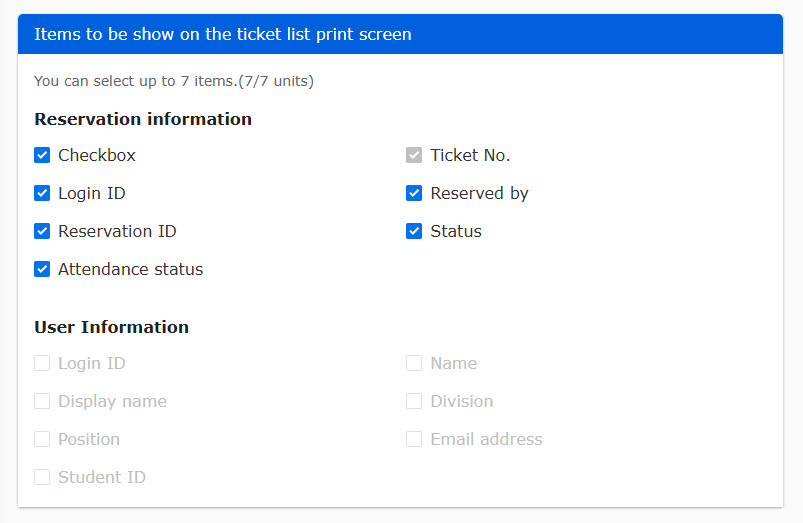This screenshot has height=523, width=803.
Task: Click the blue ticket list print header
Action: 400,34
